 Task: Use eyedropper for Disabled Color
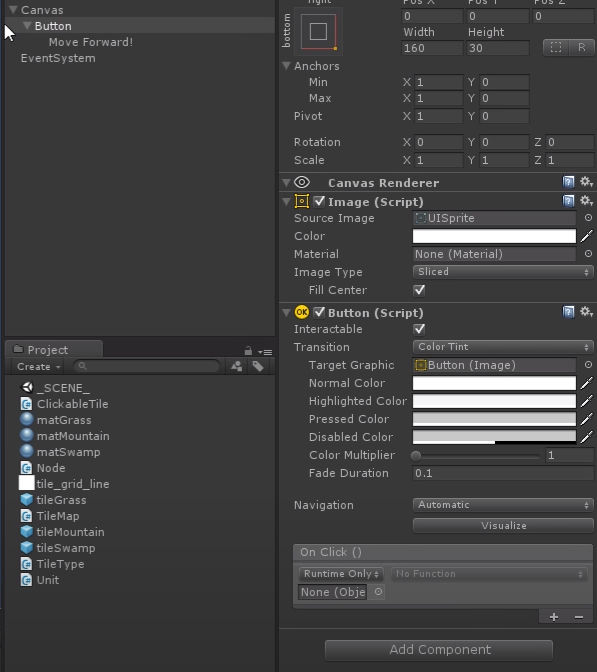click(587, 437)
